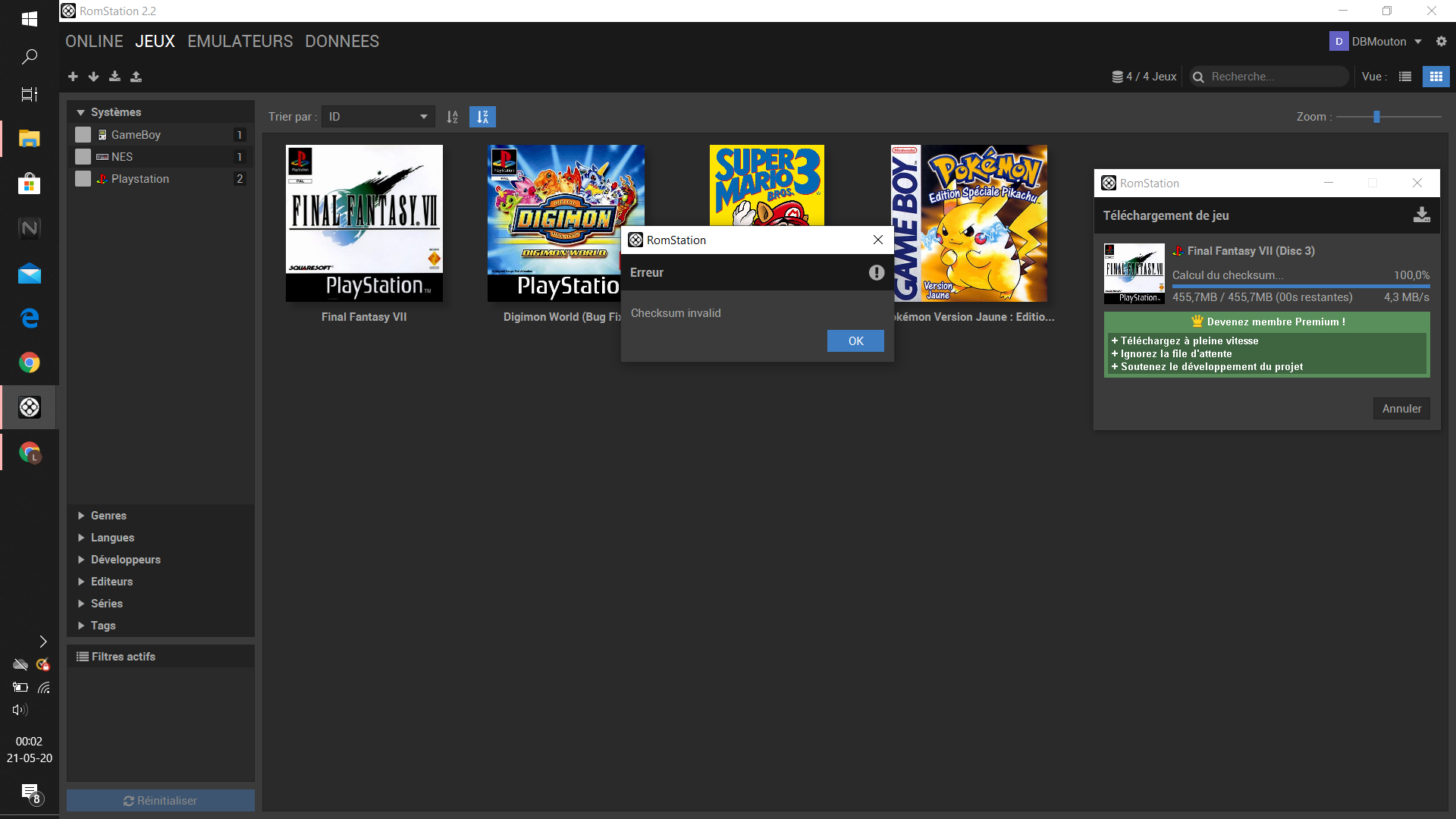Viewport: 1456px width, 819px height.
Task: Click the download icon in Téléchargement de jeu header
Action: (1422, 215)
